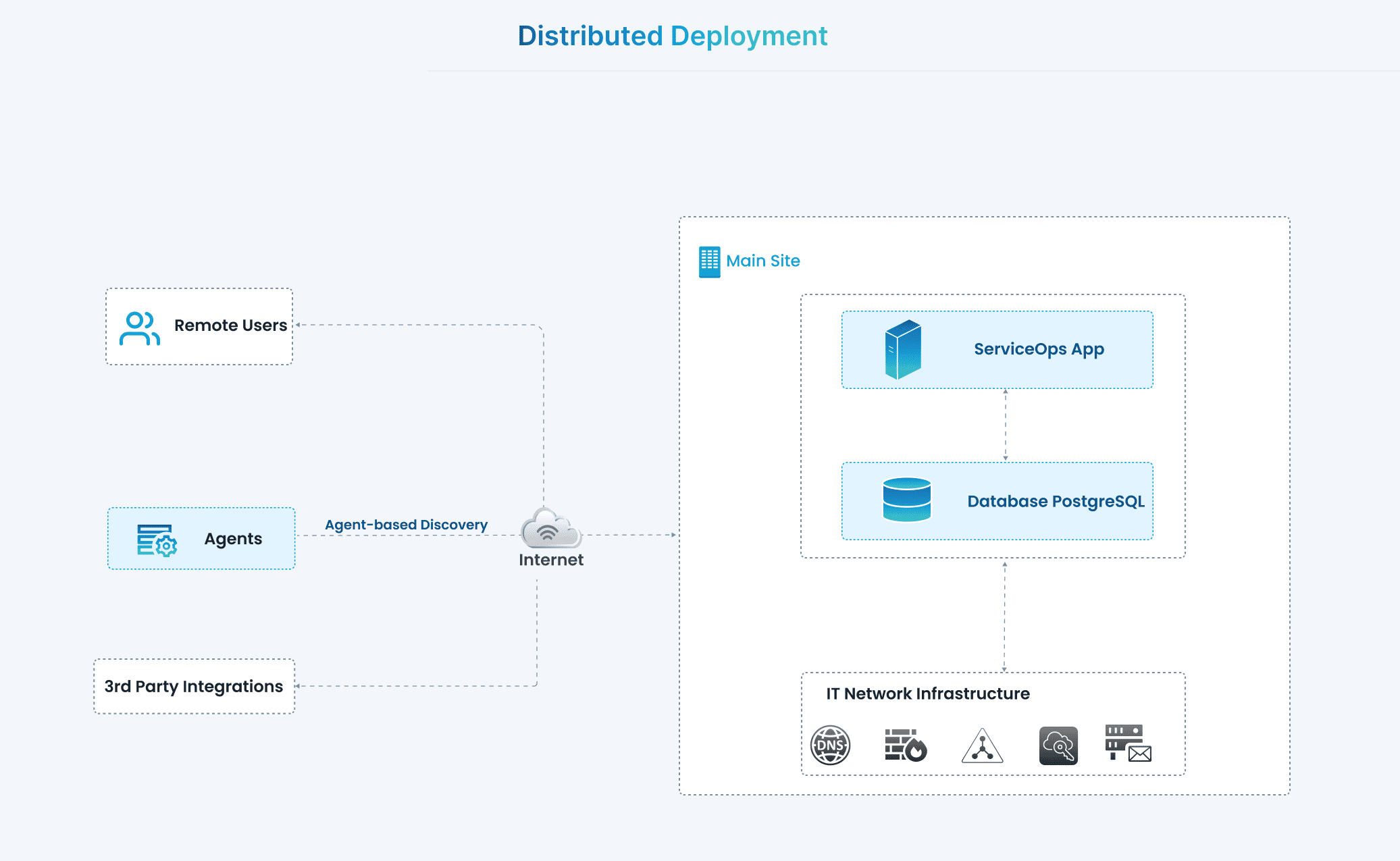
Task: Click the Internet text label
Action: tap(550, 560)
